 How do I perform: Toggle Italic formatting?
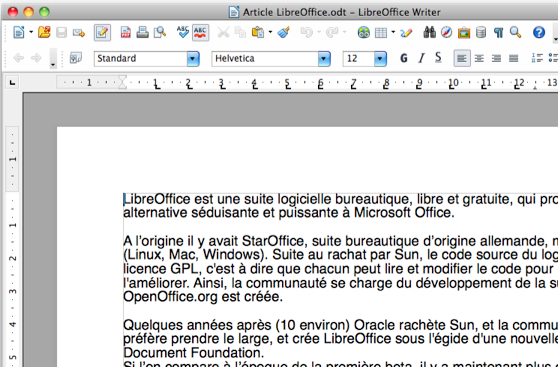coord(421,58)
